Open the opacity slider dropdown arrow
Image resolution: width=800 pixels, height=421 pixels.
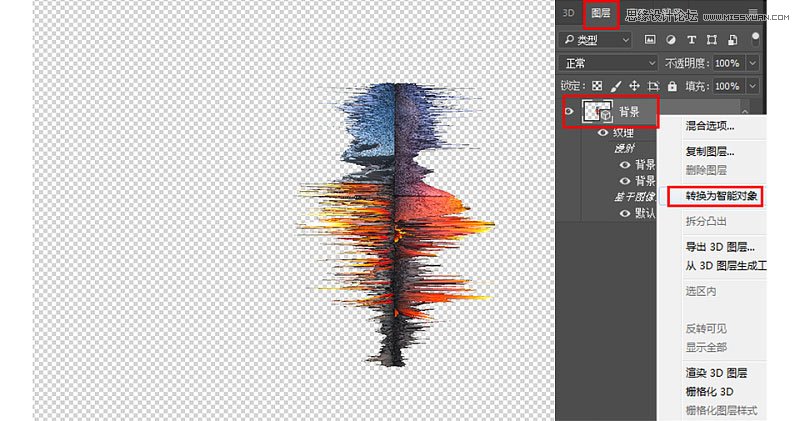753,63
